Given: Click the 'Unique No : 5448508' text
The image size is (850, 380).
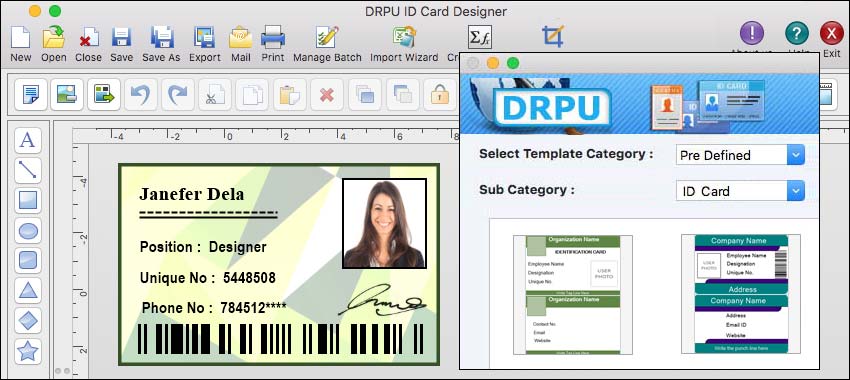Looking at the screenshot, I should click(x=208, y=278).
